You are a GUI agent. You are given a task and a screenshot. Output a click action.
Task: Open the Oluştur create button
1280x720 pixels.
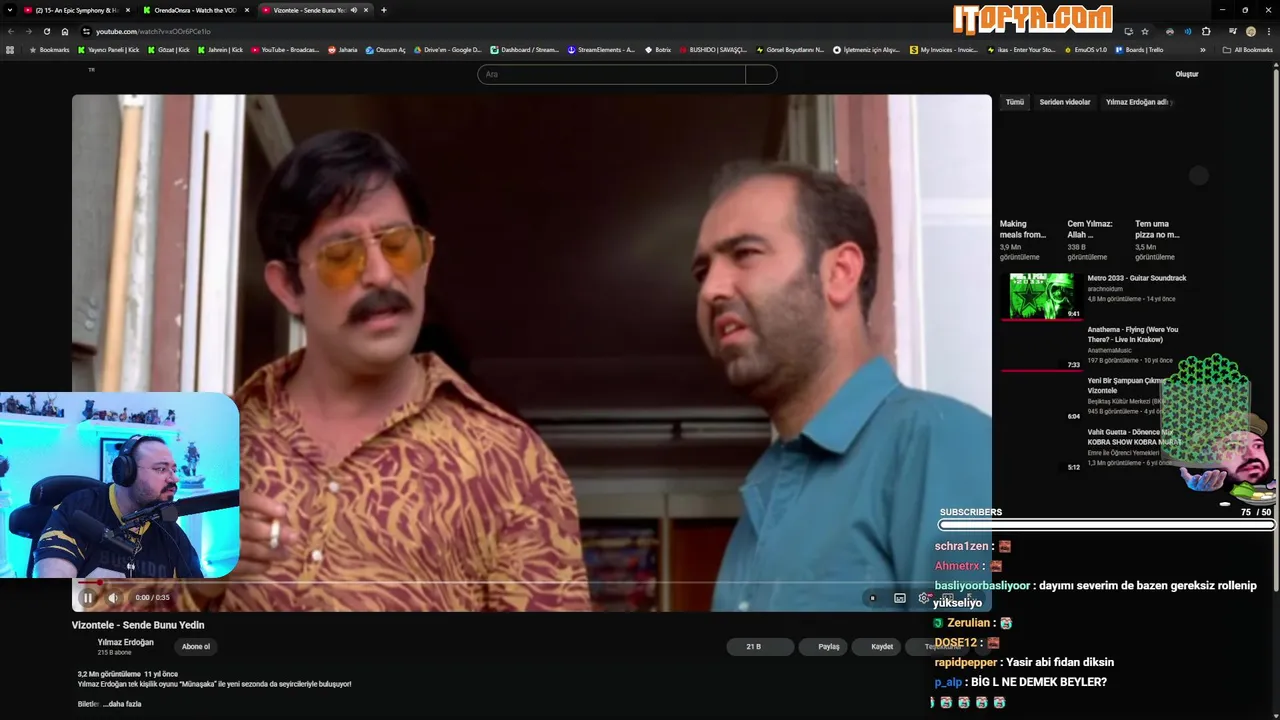(1186, 74)
